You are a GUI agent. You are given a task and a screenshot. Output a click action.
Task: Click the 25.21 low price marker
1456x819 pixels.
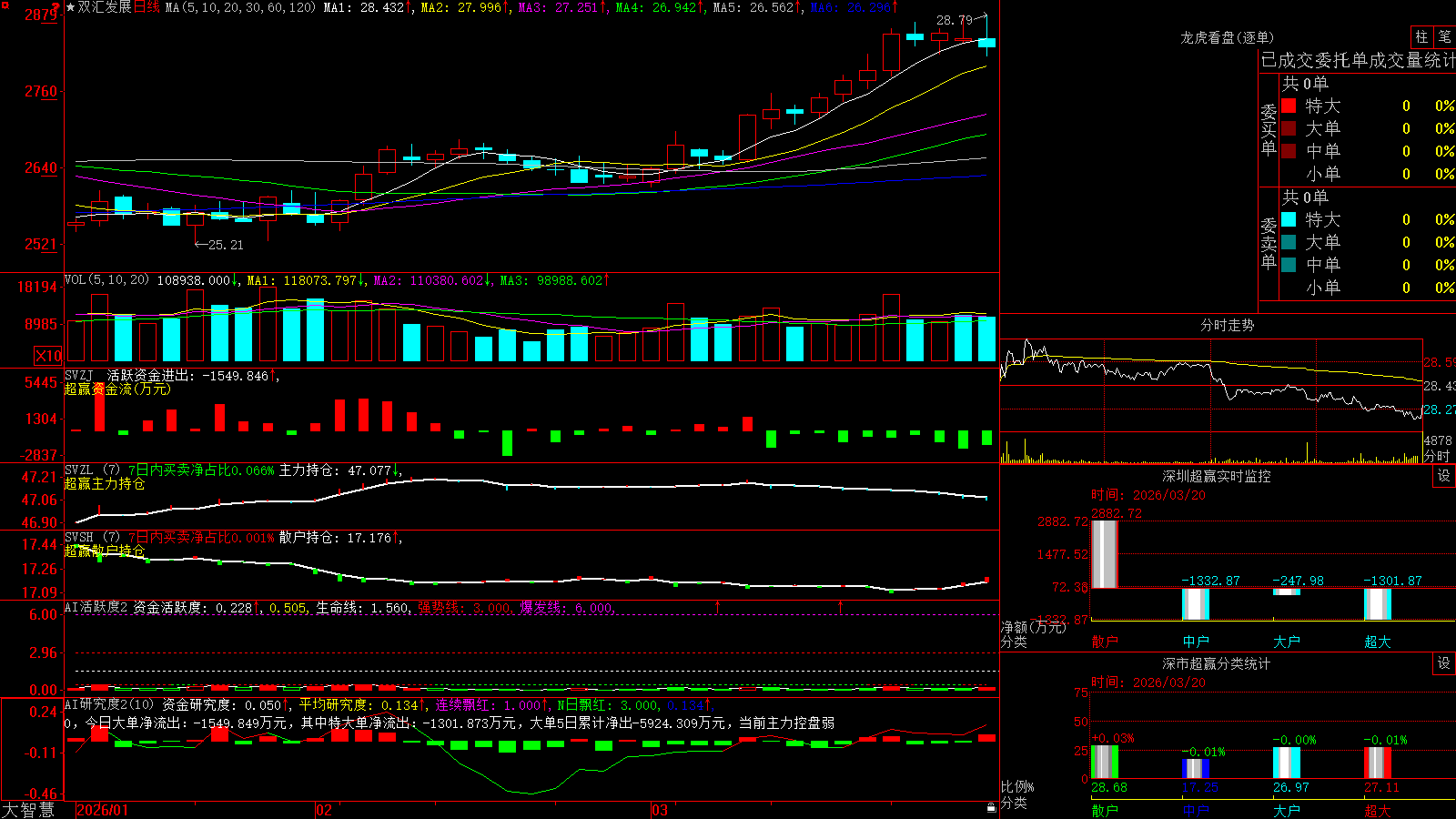click(x=225, y=245)
